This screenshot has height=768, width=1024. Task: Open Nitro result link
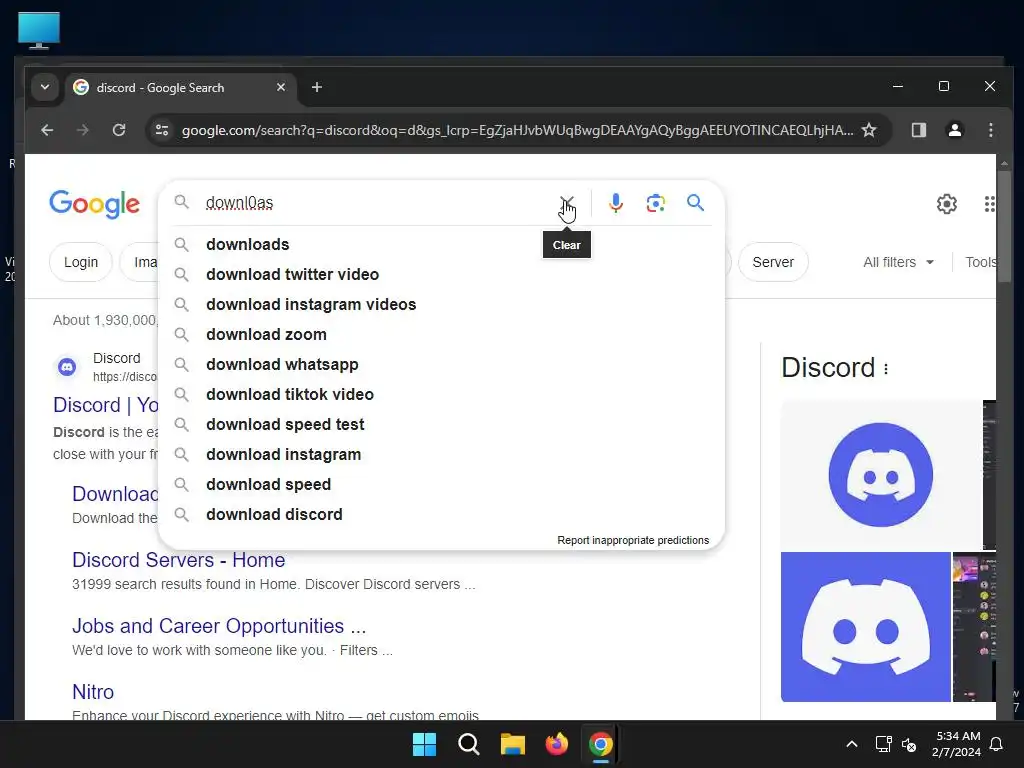coord(93,692)
